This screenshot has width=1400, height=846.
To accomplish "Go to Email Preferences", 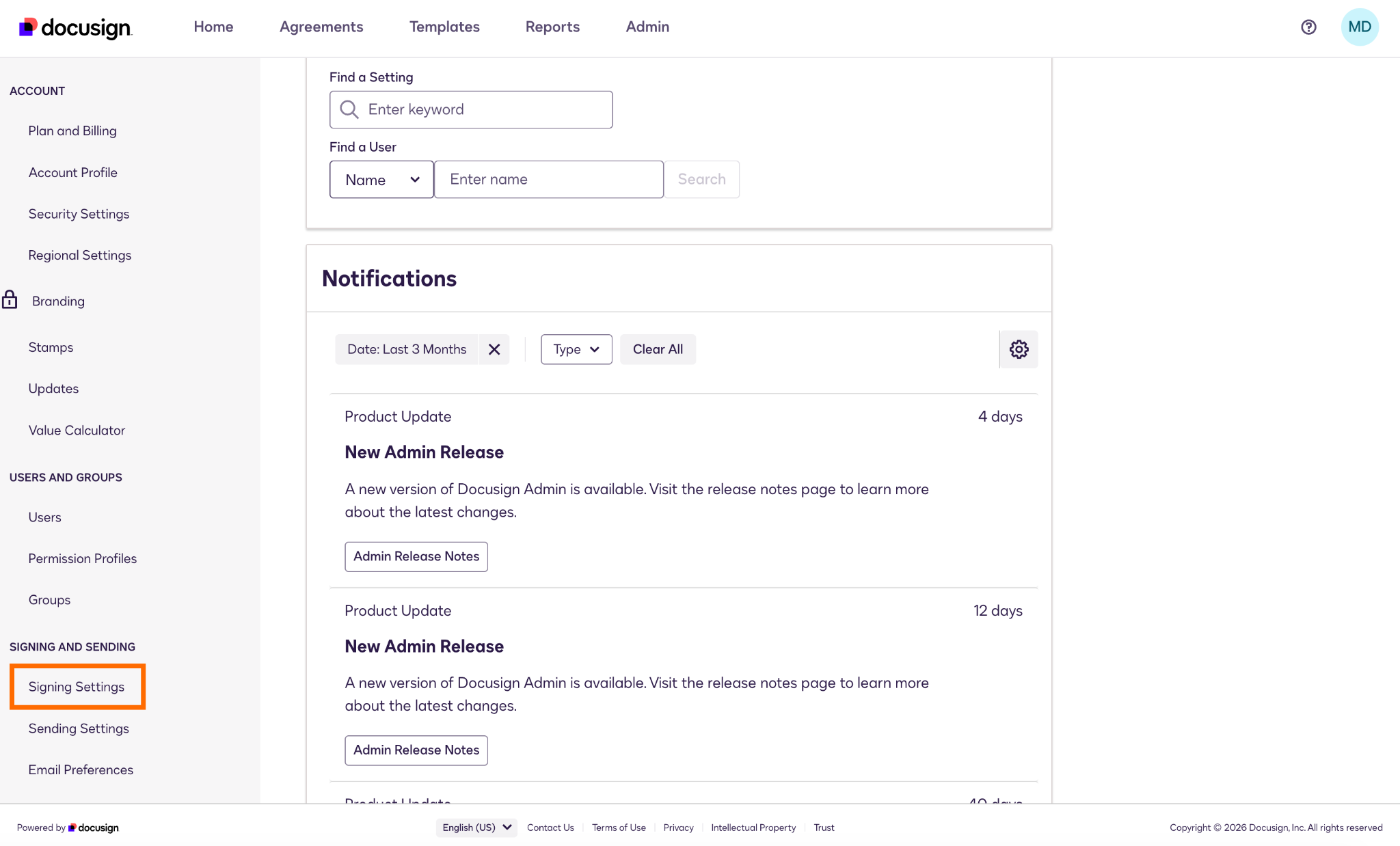I will tap(81, 769).
